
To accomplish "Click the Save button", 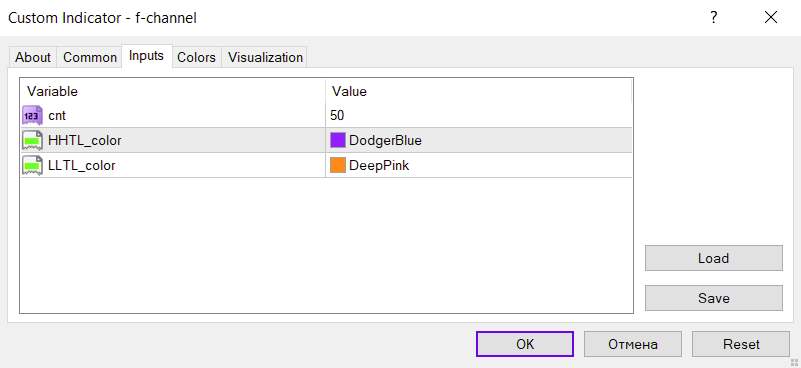I will [x=714, y=298].
